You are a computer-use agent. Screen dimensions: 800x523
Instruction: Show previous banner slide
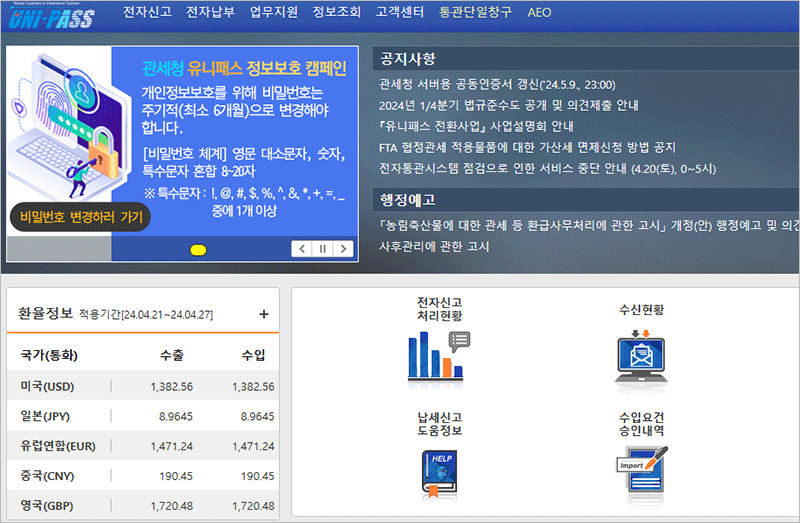pos(302,248)
